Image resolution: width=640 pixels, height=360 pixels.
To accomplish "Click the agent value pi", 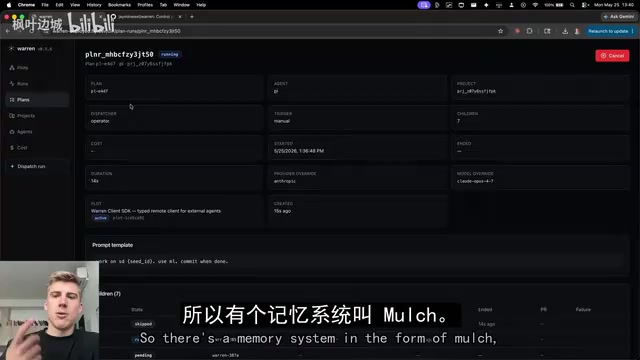I will (x=276, y=91).
